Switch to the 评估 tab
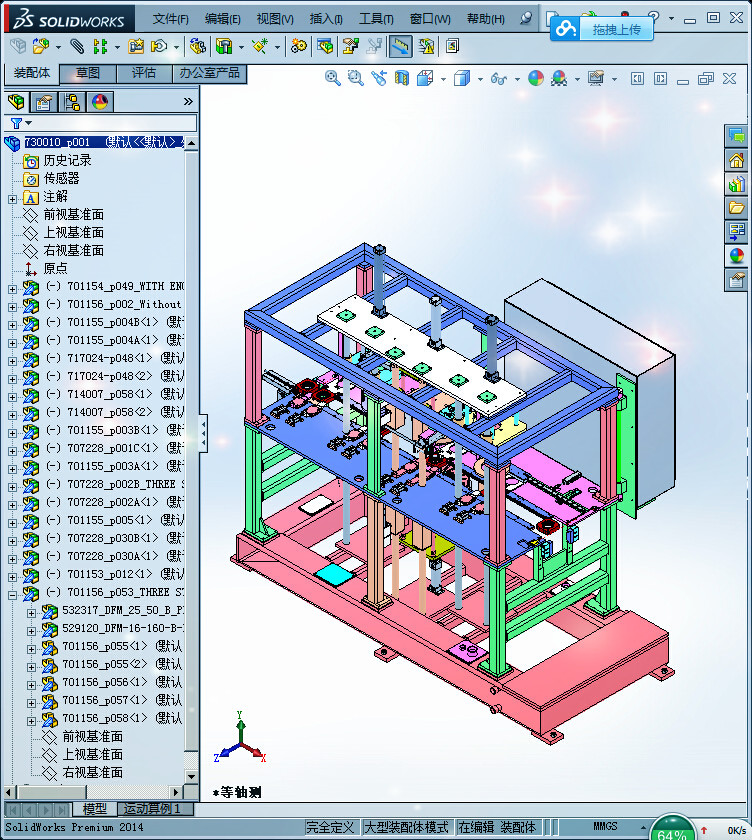 click(x=144, y=73)
